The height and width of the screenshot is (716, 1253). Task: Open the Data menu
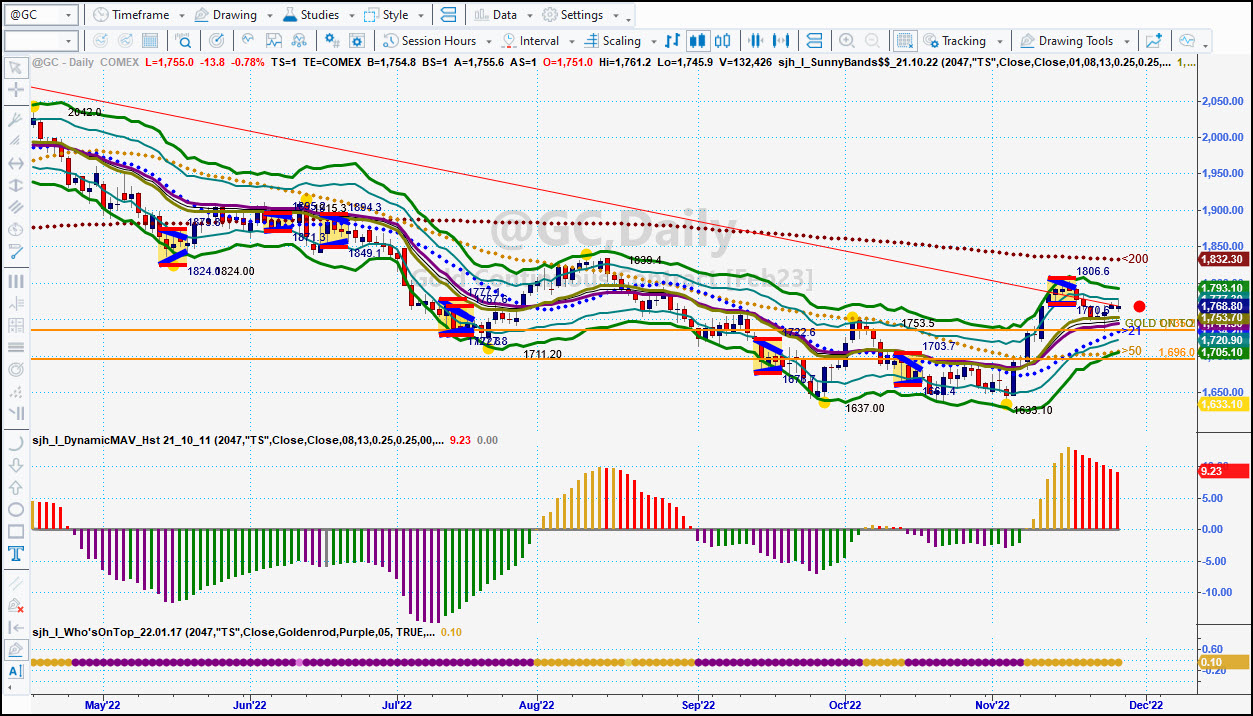495,15
